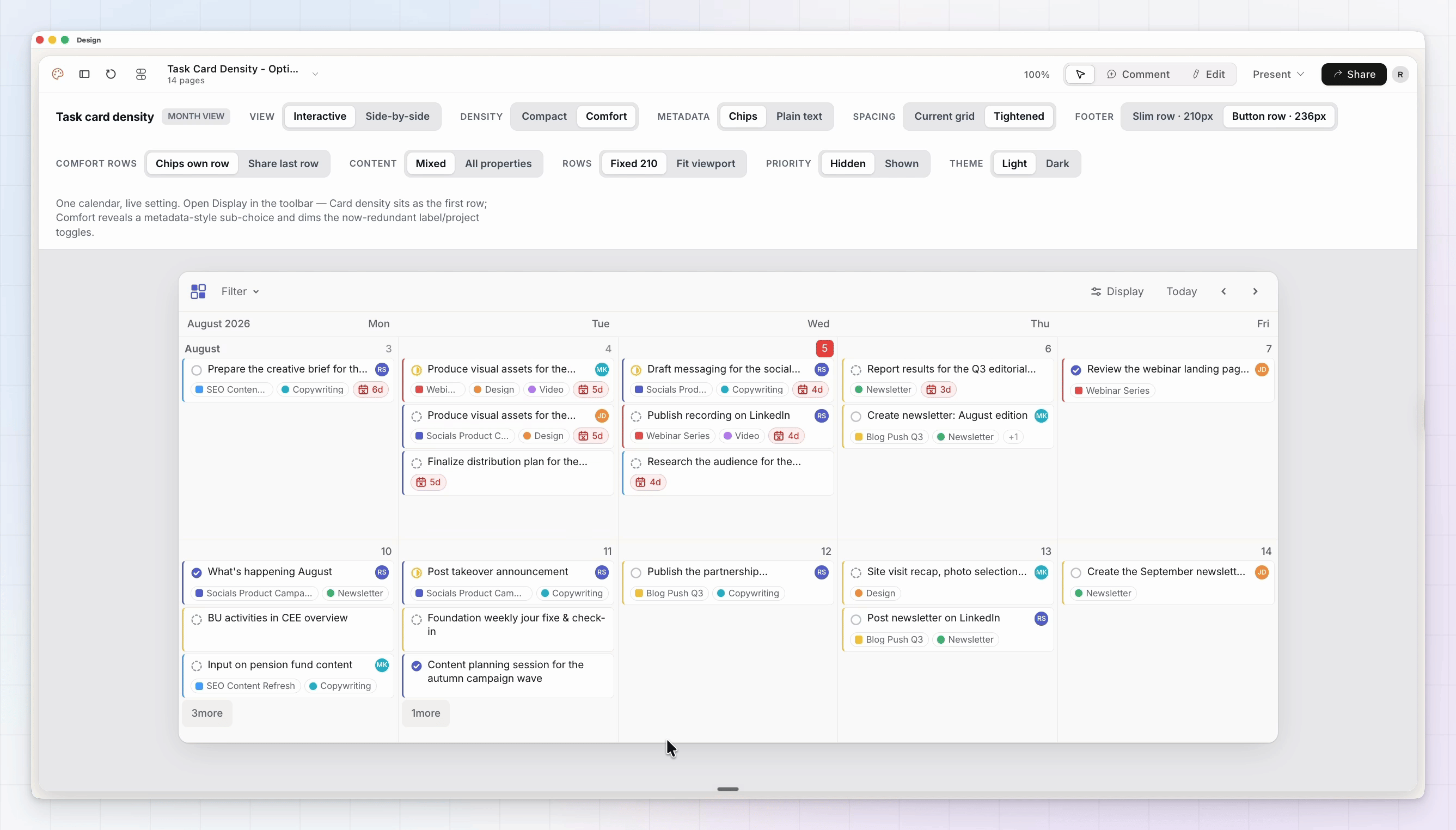Viewport: 1456px width, 830px height.
Task: Go to previous month chevron
Action: (x=1223, y=291)
